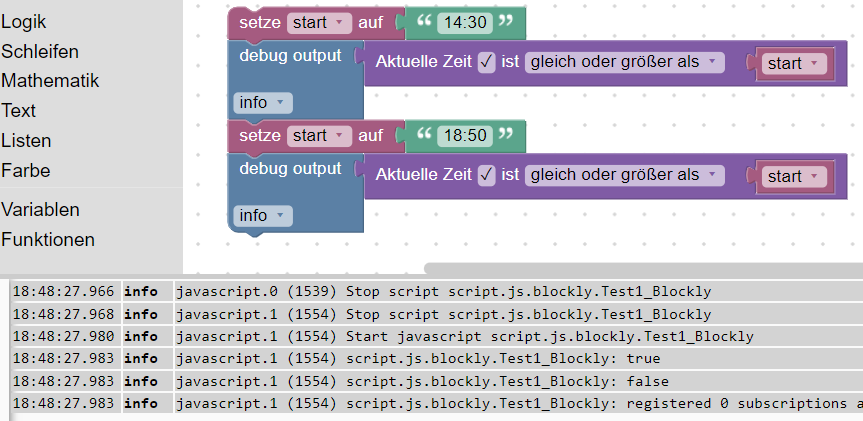Expand the second info severity dropdown
863x421 pixels.
point(264,215)
